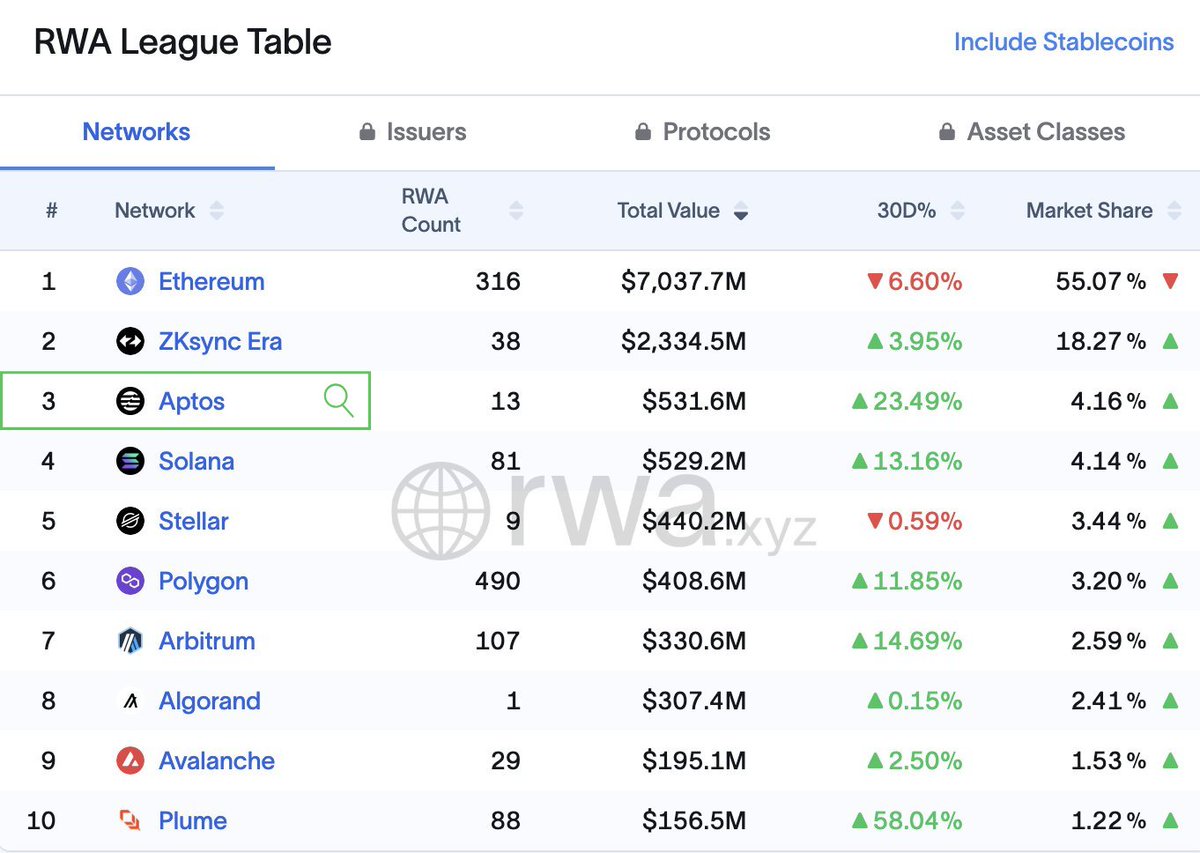
Task: Open the Protocols tab
Action: tap(702, 132)
